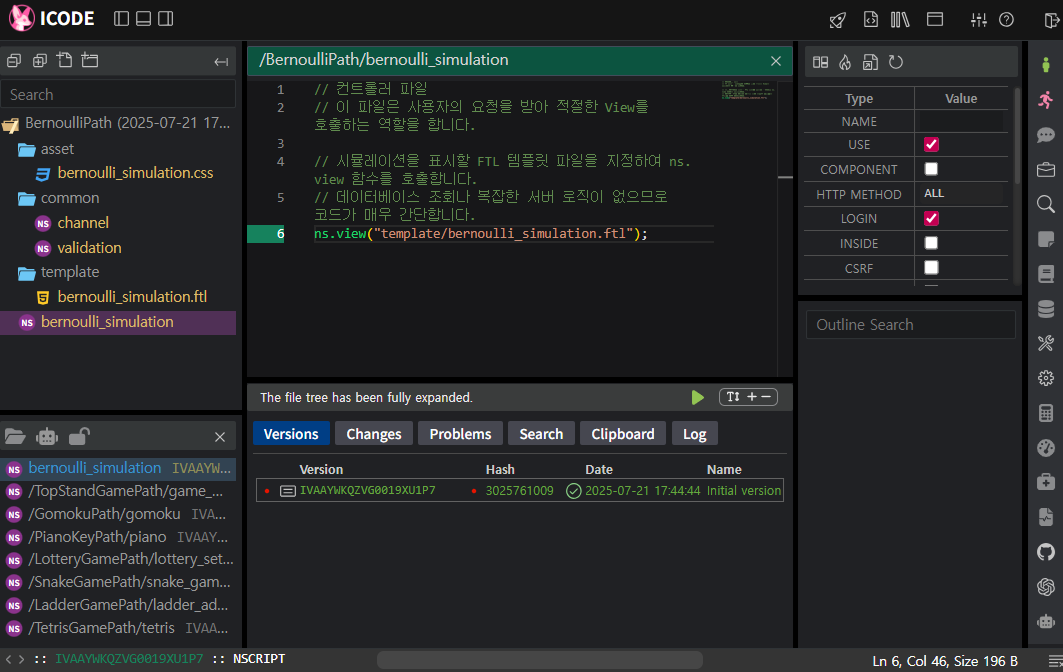Click the database icon in right sidebar

1045,309
